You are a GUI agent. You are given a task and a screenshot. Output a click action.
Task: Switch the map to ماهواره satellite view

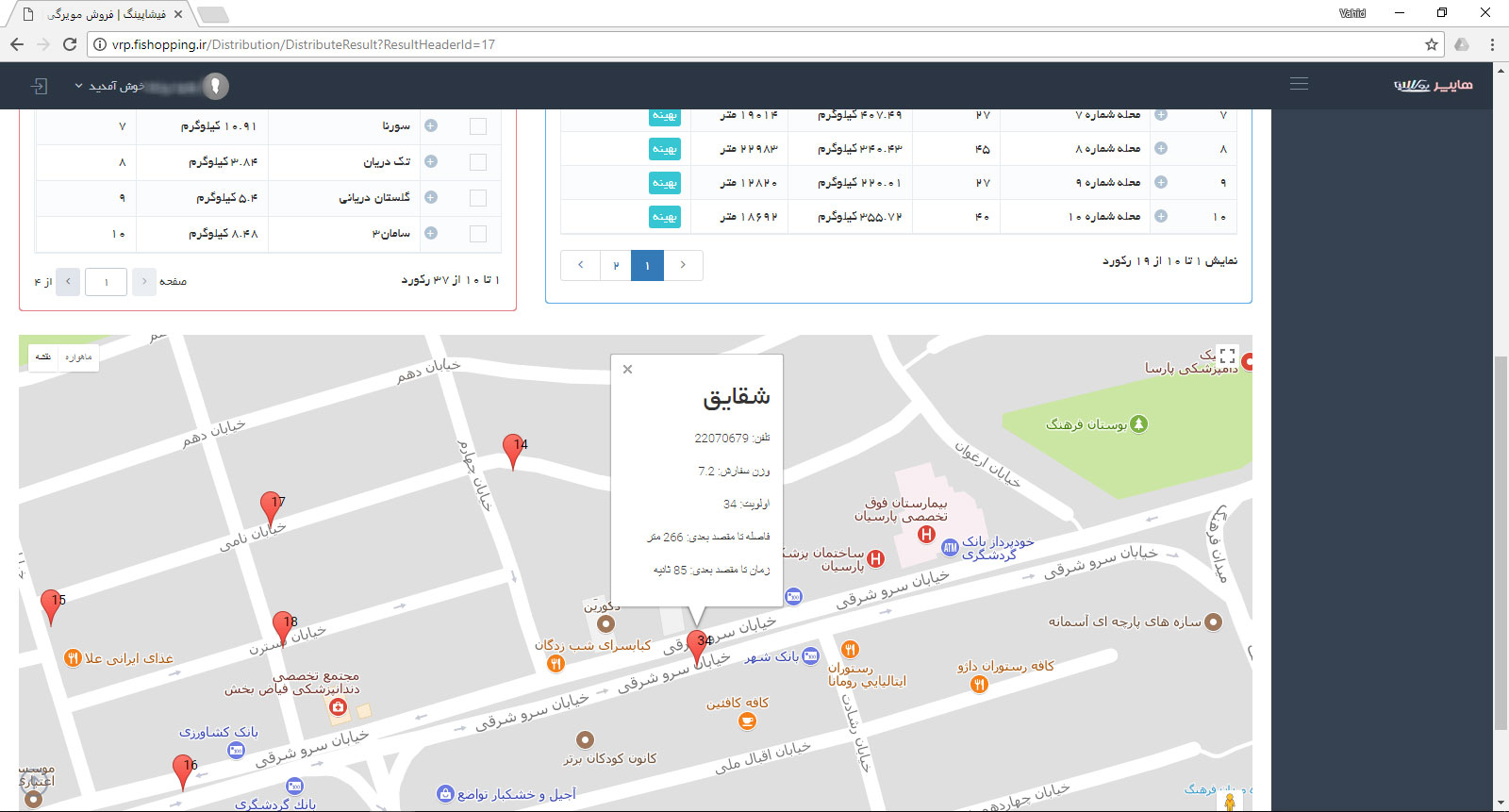(78, 357)
